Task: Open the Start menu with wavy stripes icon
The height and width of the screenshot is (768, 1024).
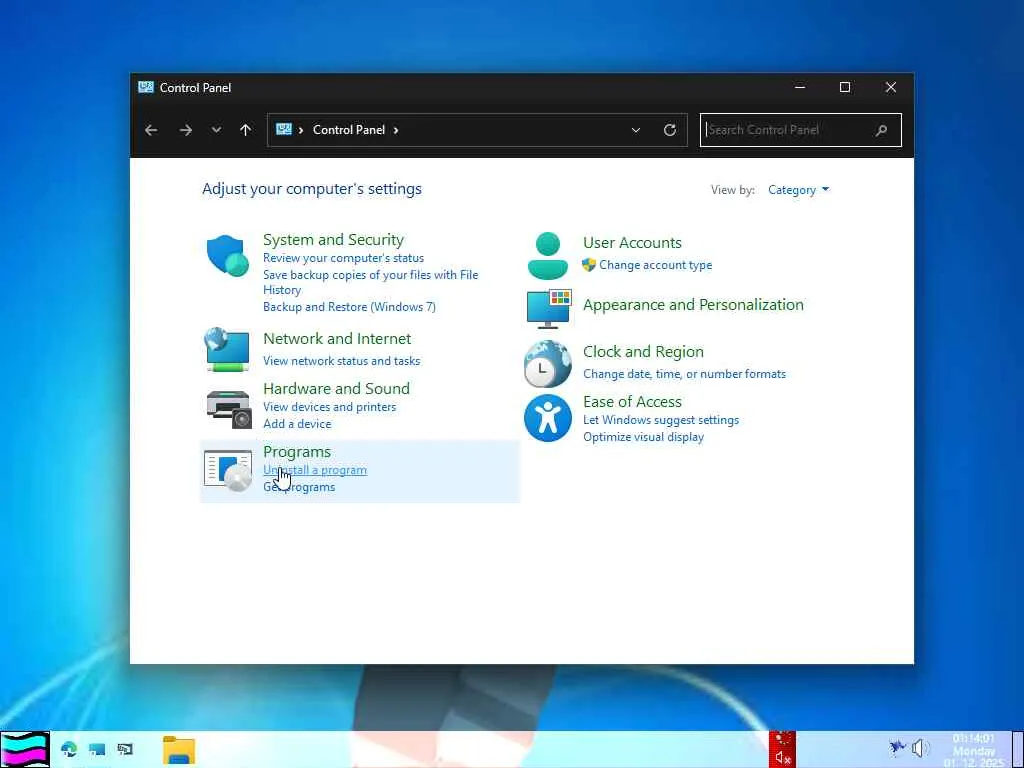Action: (x=25, y=750)
